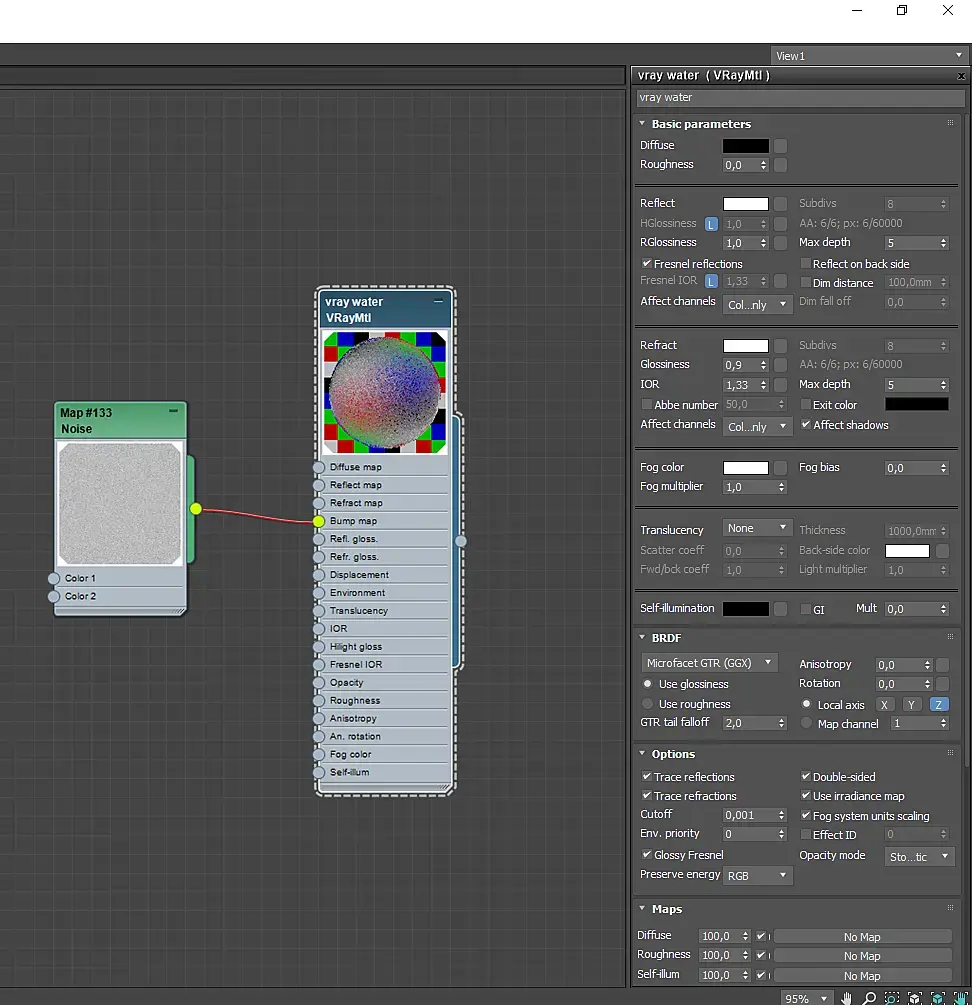Activate the Zoom Region tool

click(892, 998)
